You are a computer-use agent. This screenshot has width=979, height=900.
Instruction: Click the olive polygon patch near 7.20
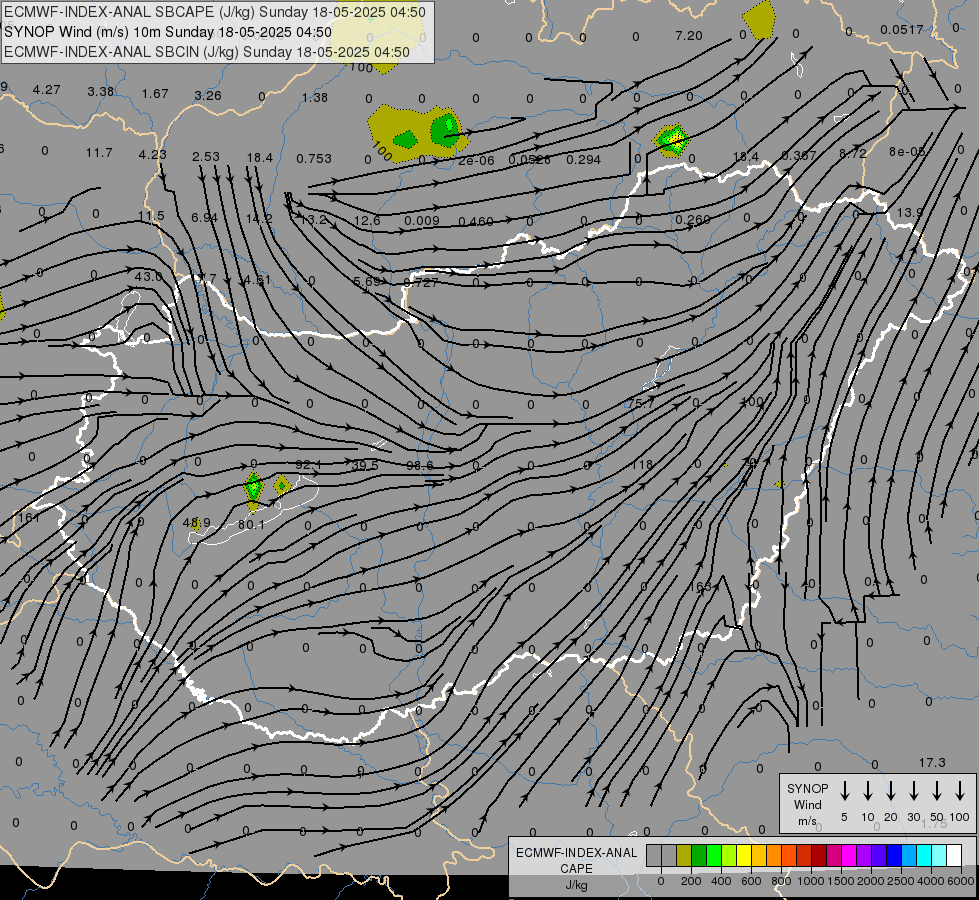(759, 20)
